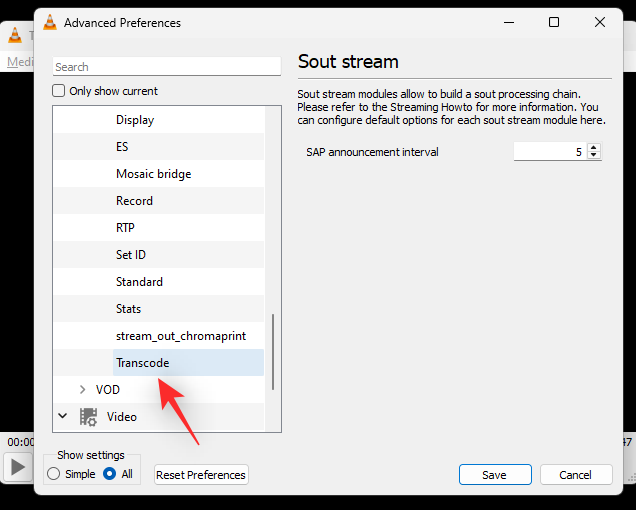Viewport: 636px width, 510px height.
Task: Select the Video category label
Action: pos(122,417)
